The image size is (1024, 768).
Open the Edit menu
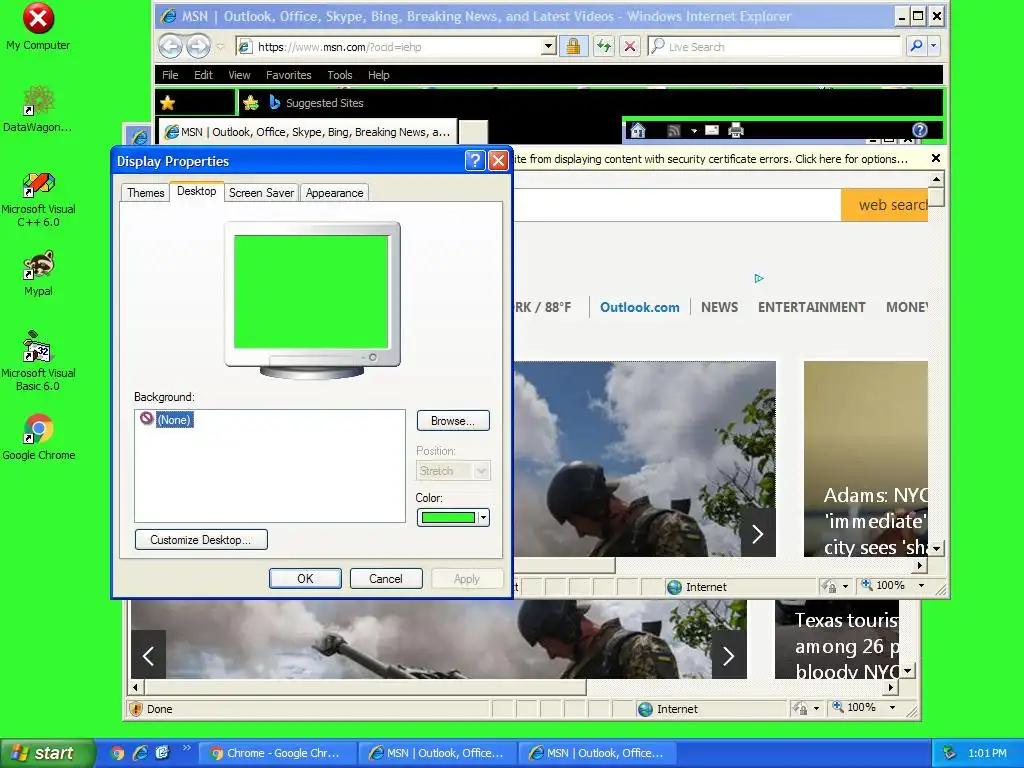[x=203, y=75]
